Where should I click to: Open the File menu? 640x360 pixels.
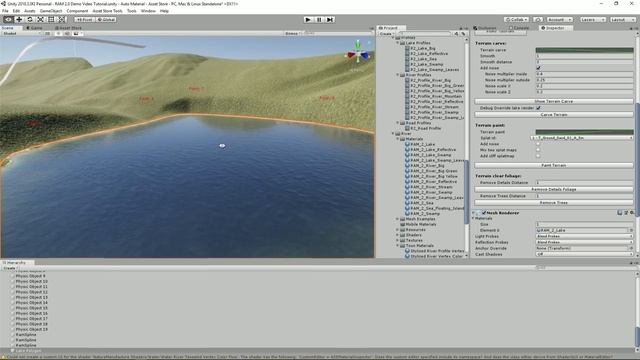click(x=5, y=11)
